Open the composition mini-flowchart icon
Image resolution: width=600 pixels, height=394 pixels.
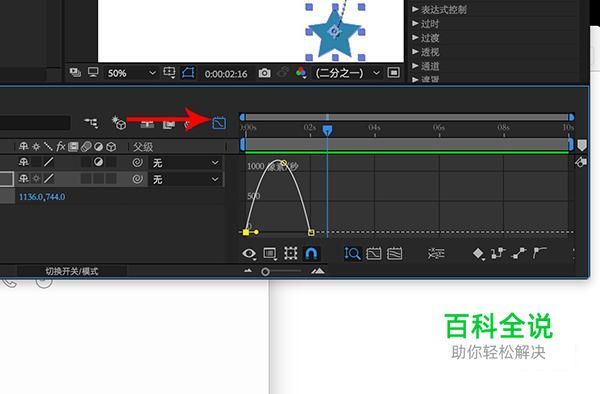(x=91, y=122)
